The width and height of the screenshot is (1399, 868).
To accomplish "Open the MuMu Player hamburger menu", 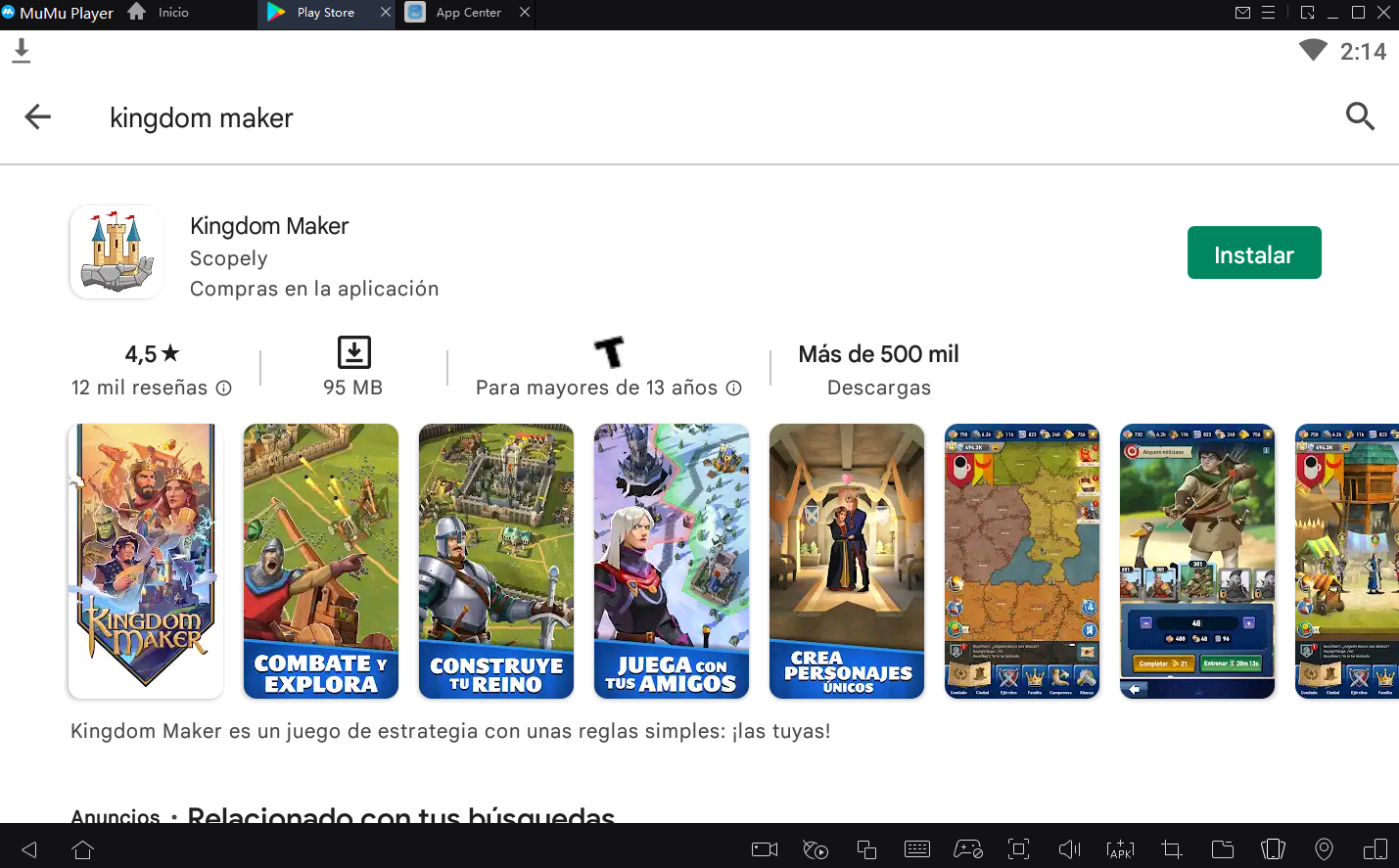I will point(1268,13).
